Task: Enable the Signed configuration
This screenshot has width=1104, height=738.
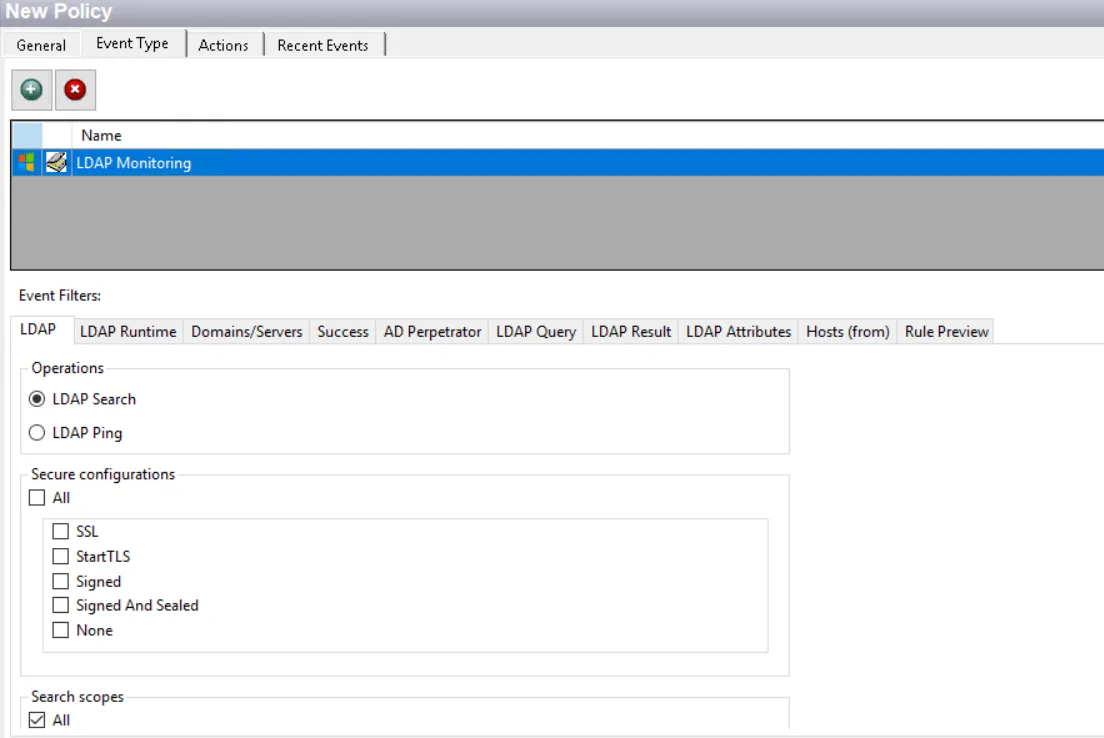Action: coord(61,581)
